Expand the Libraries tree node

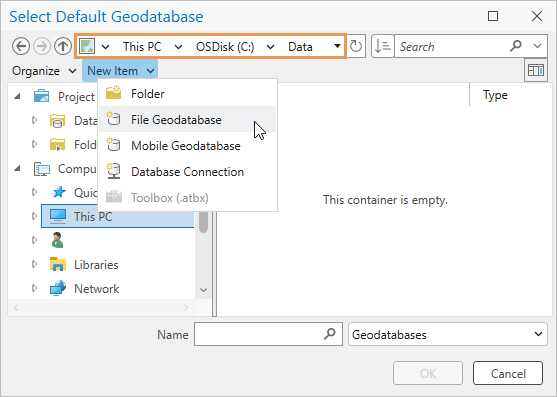[x=34, y=264]
